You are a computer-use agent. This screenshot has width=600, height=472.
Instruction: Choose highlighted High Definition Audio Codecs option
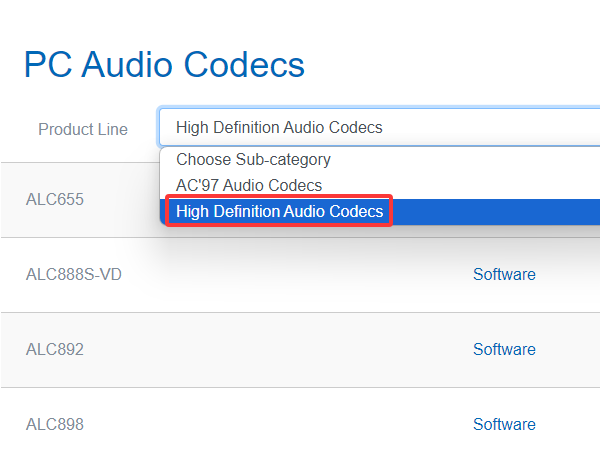(x=279, y=212)
